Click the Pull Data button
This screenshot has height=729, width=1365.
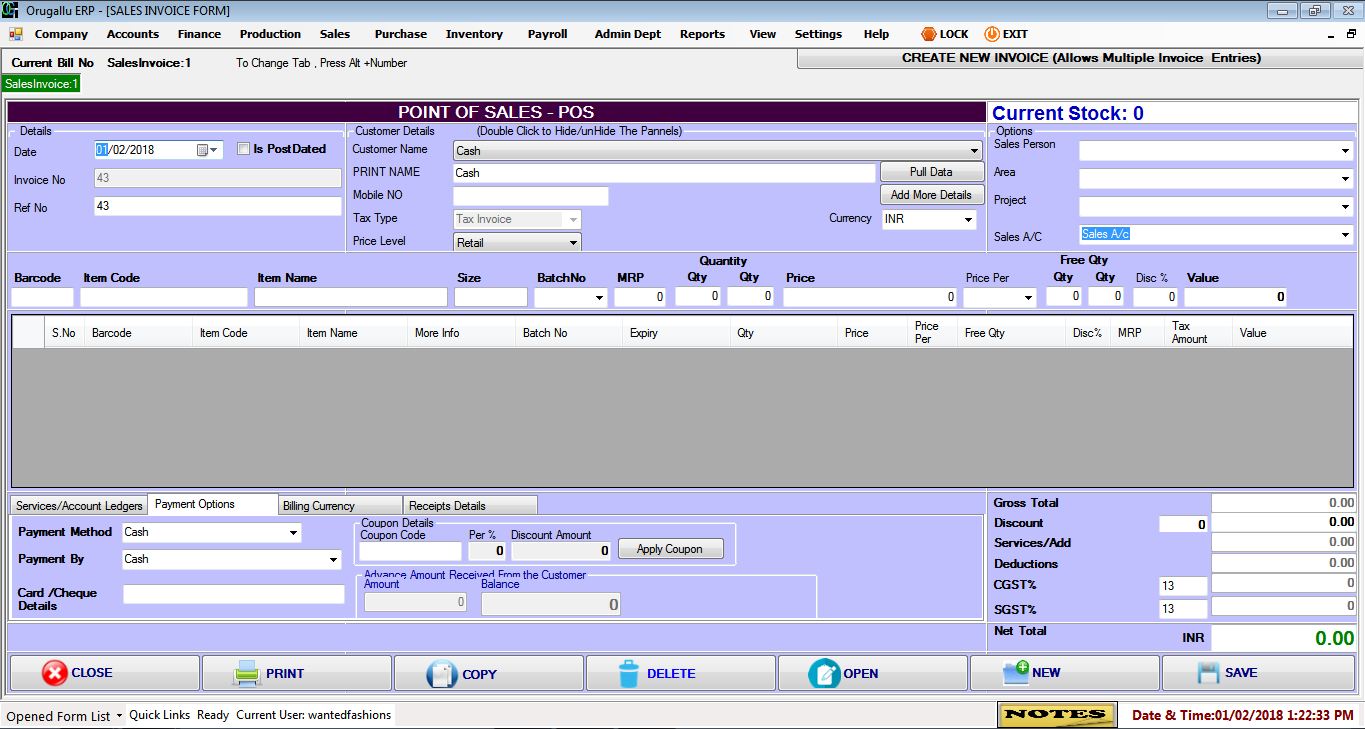click(931, 172)
